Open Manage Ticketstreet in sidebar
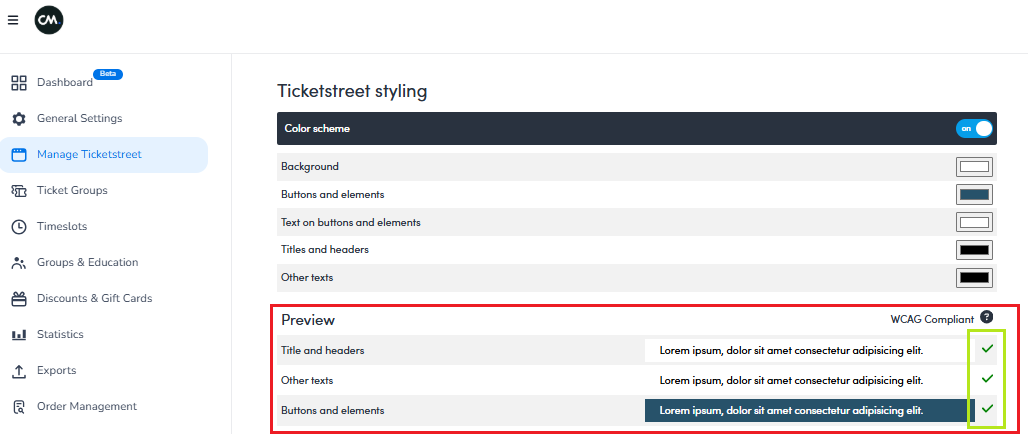 click(89, 155)
